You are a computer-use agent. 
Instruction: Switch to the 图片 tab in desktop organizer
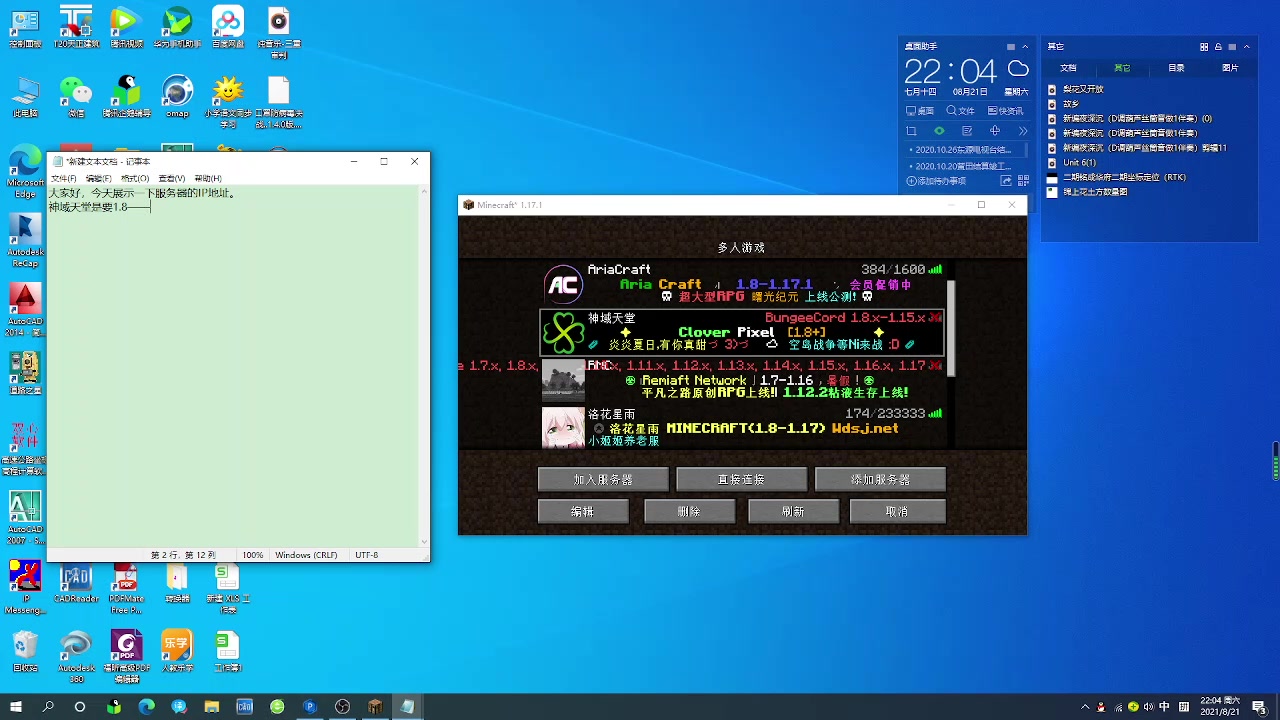tap(1230, 68)
